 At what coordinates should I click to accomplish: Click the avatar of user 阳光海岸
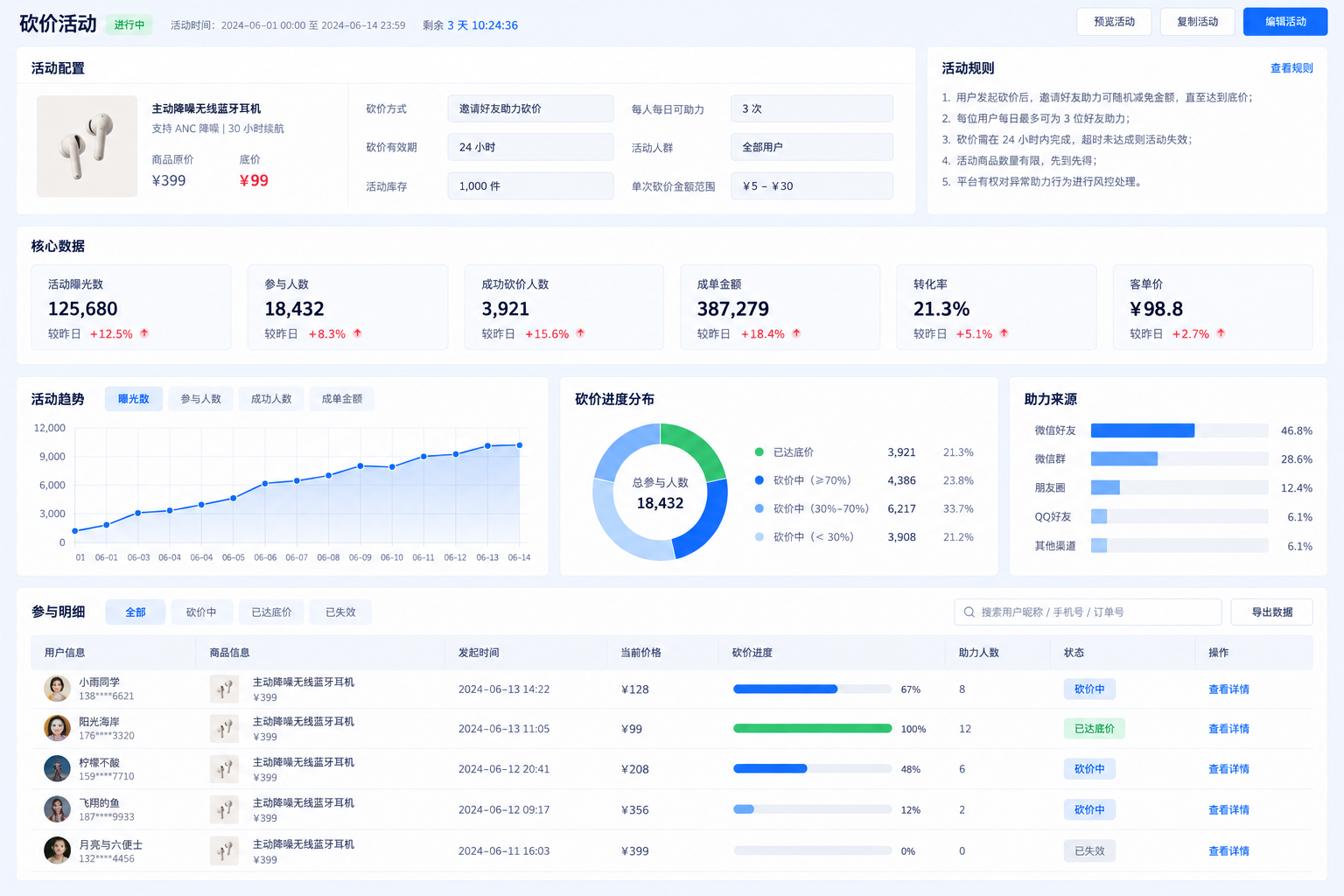[58, 728]
